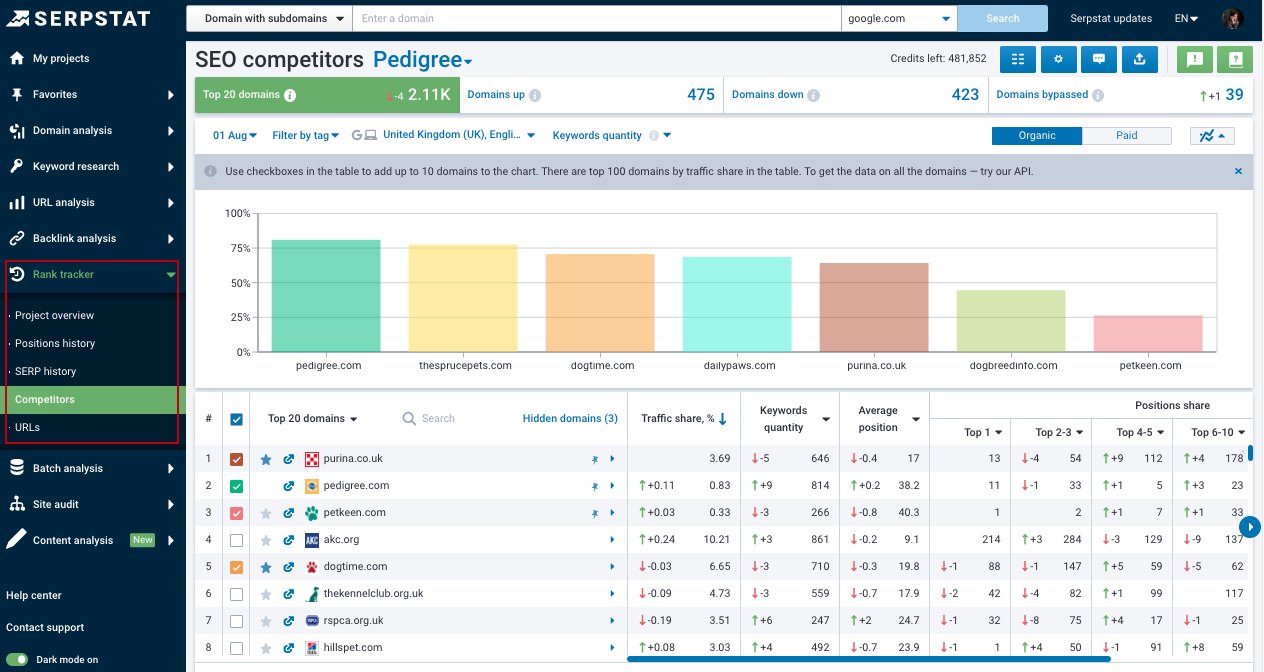Viewport: 1264px width, 672px height.
Task: Click the chat comment icon button
Action: click(x=1099, y=59)
